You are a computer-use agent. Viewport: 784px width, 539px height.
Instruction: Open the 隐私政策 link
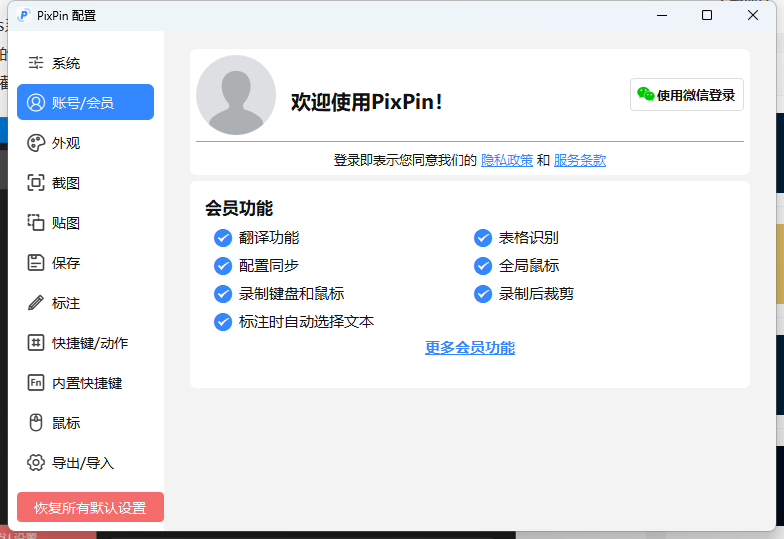(506, 160)
